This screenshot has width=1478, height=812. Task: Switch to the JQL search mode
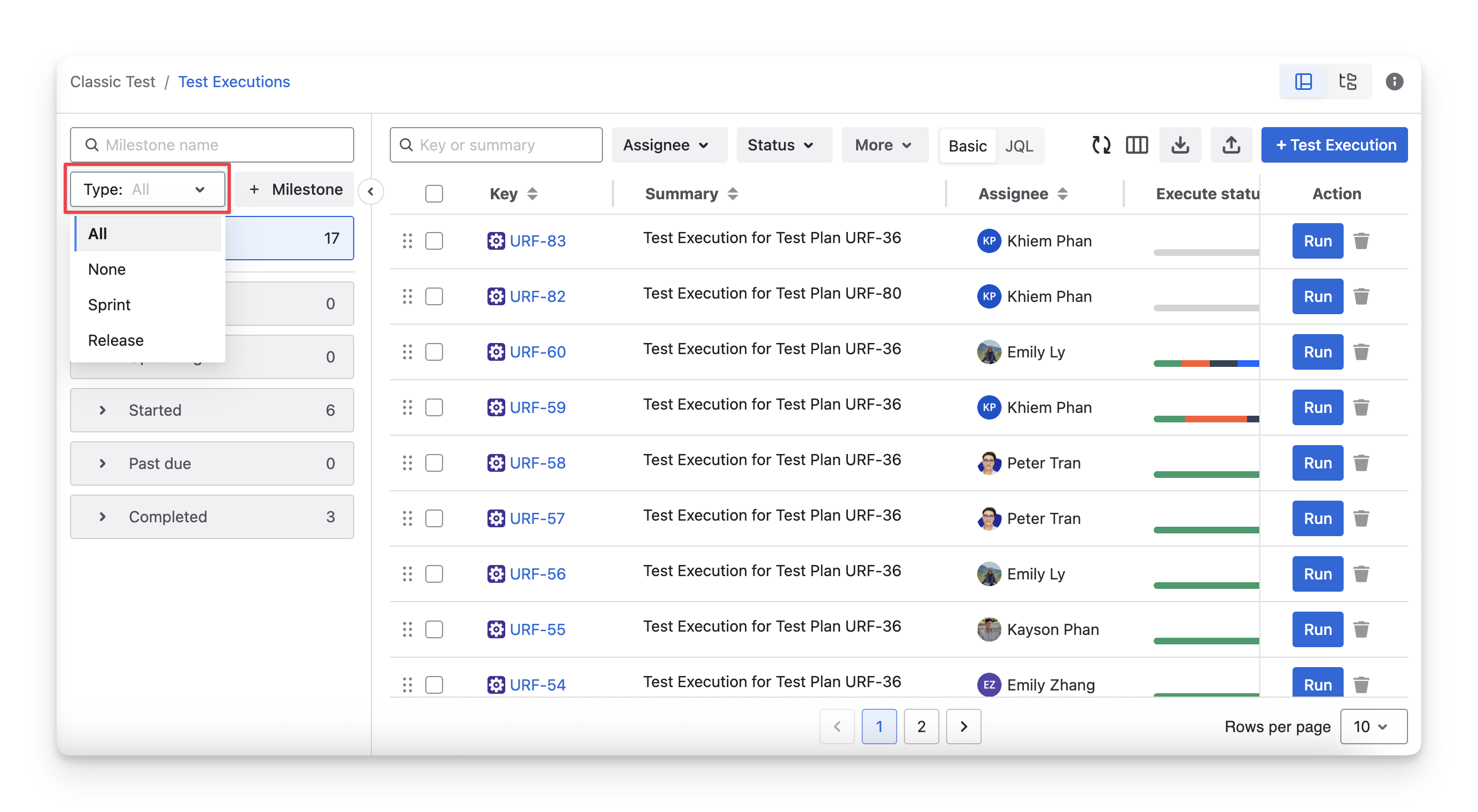(1019, 145)
